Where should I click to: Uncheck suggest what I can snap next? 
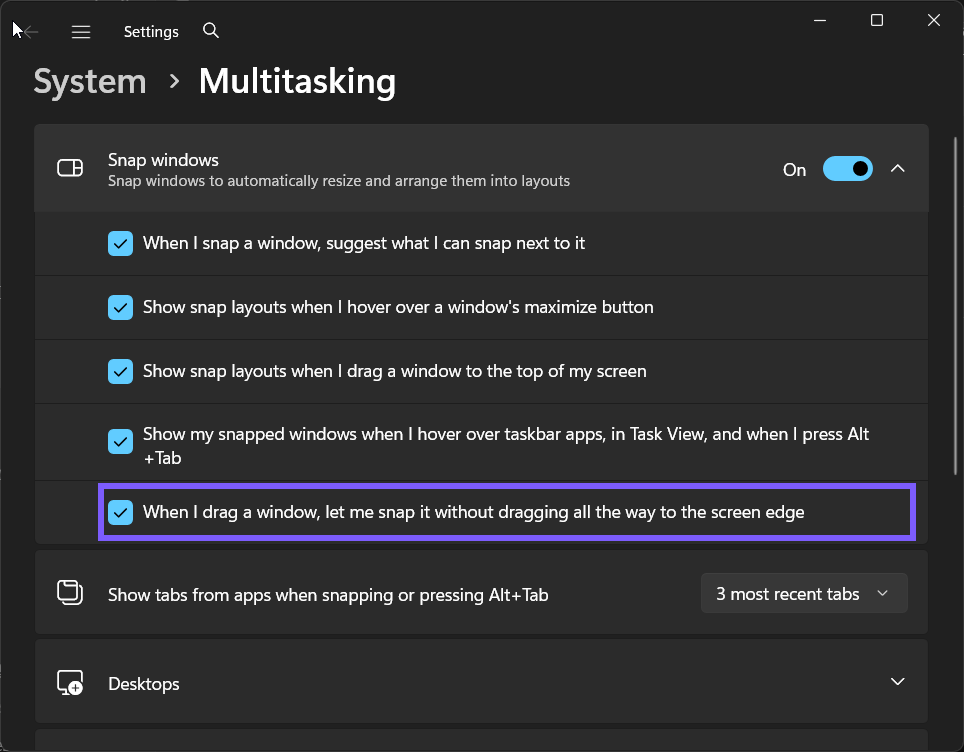click(x=120, y=243)
